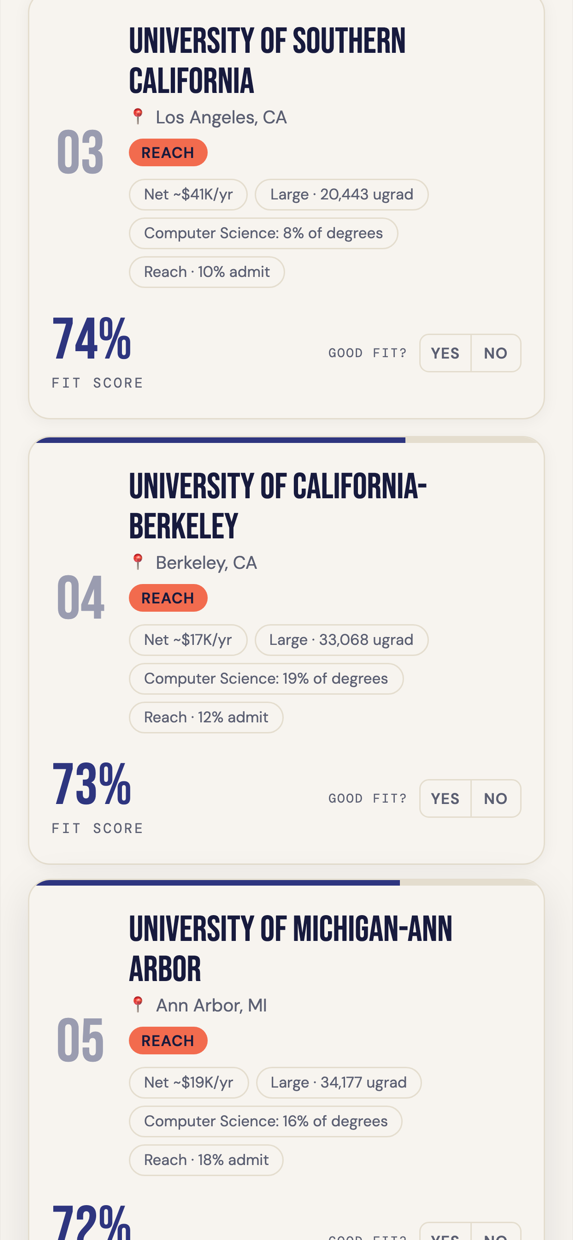Click Computer Science: 19% of degrees chip
The image size is (573, 1240).
coord(266,678)
